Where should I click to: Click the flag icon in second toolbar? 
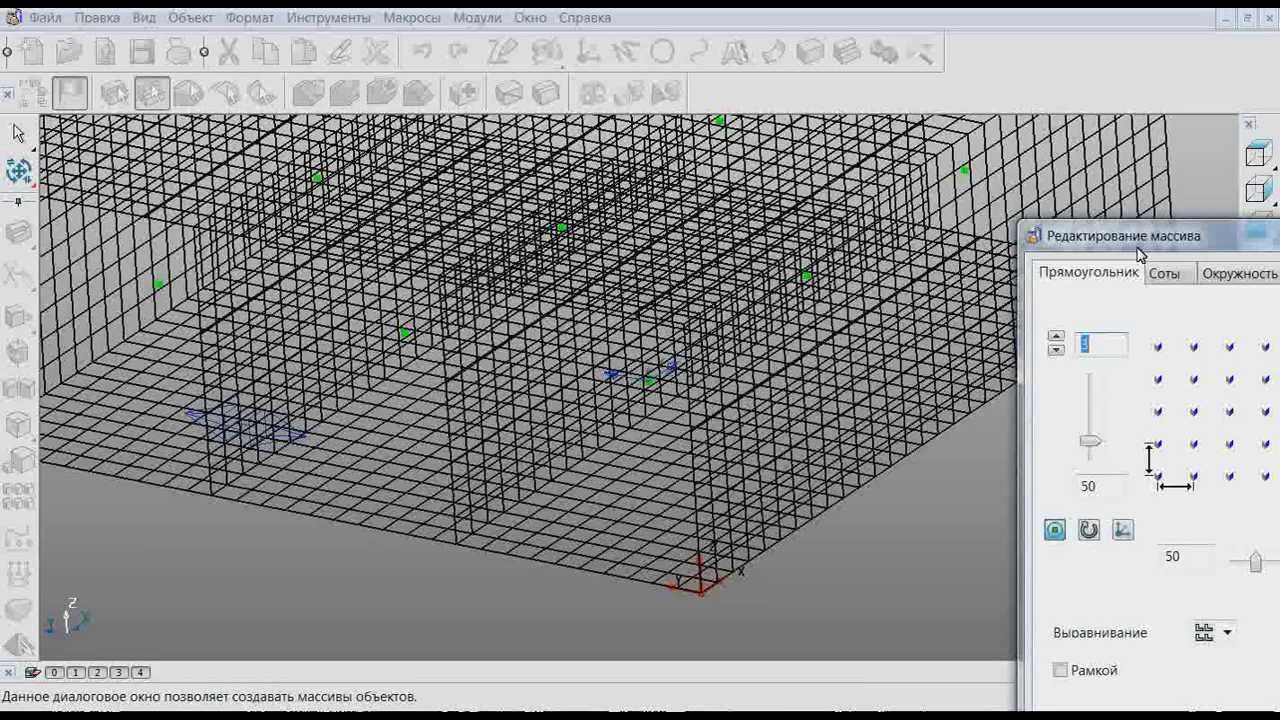click(x=70, y=93)
